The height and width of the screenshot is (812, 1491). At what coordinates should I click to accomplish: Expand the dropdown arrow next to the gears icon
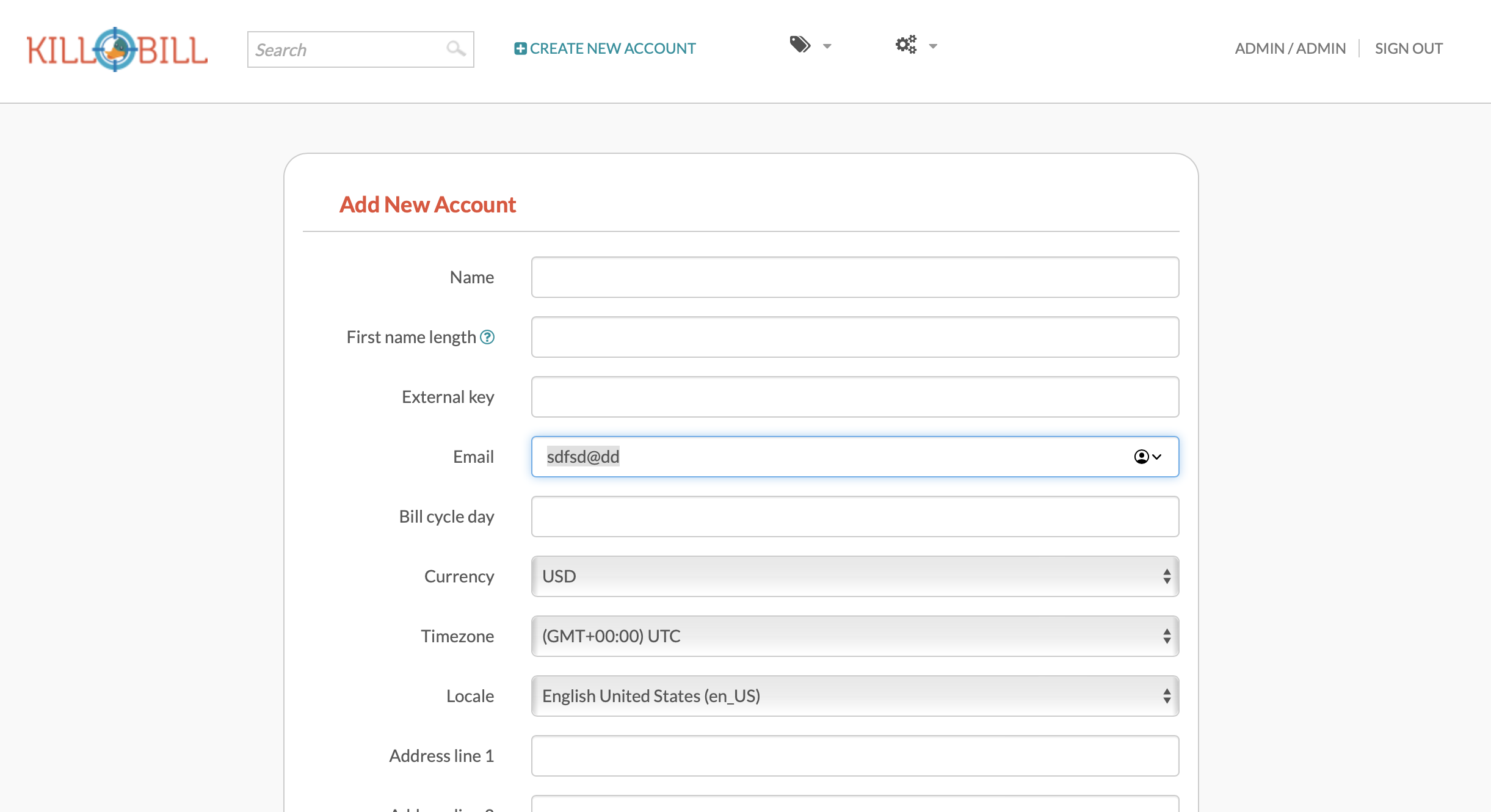pyautogui.click(x=932, y=46)
